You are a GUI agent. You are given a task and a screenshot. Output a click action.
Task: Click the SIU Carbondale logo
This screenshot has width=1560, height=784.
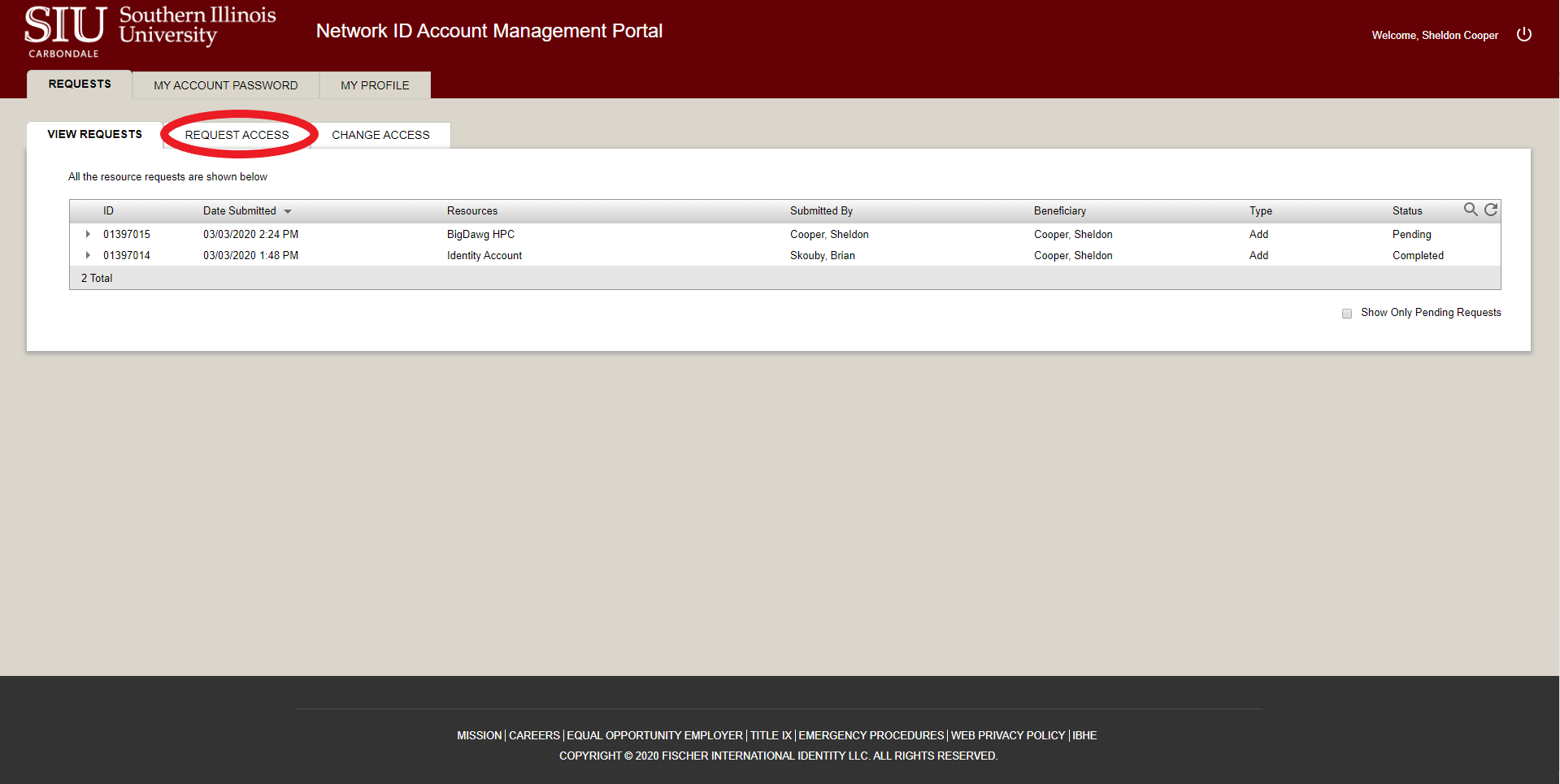click(150, 32)
